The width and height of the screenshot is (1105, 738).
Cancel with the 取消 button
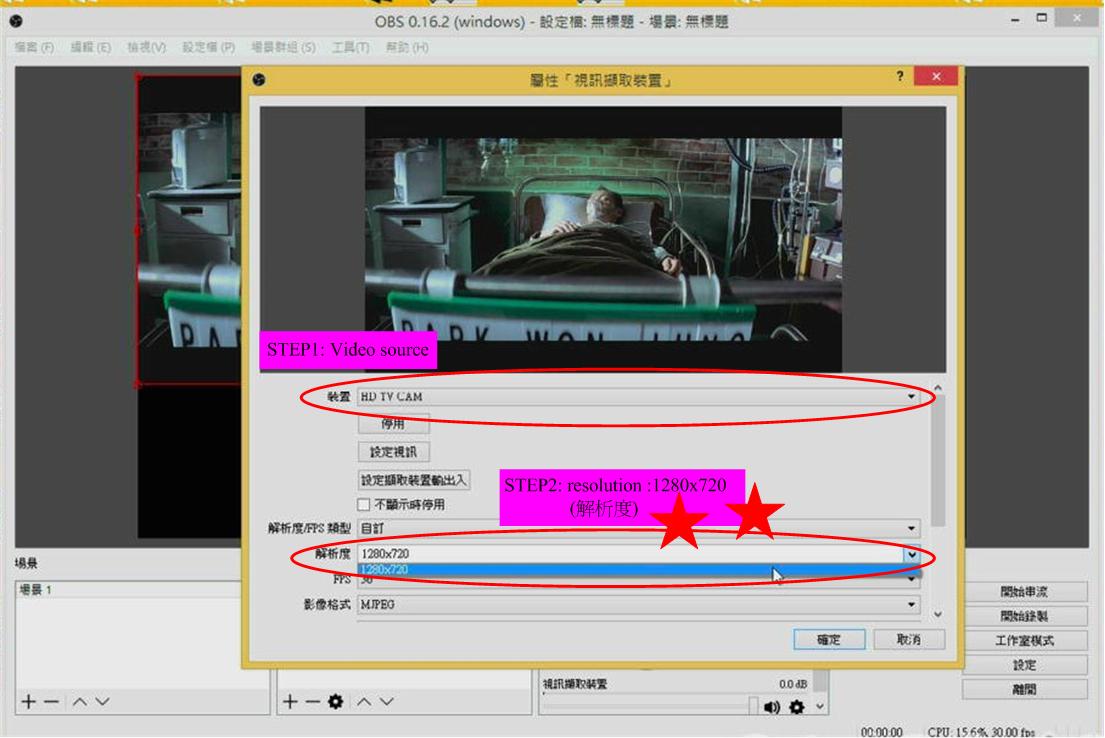(909, 640)
